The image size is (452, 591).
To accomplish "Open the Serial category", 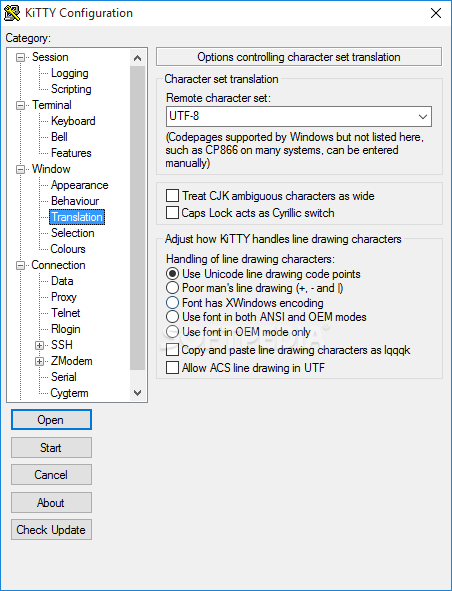I will coord(64,377).
